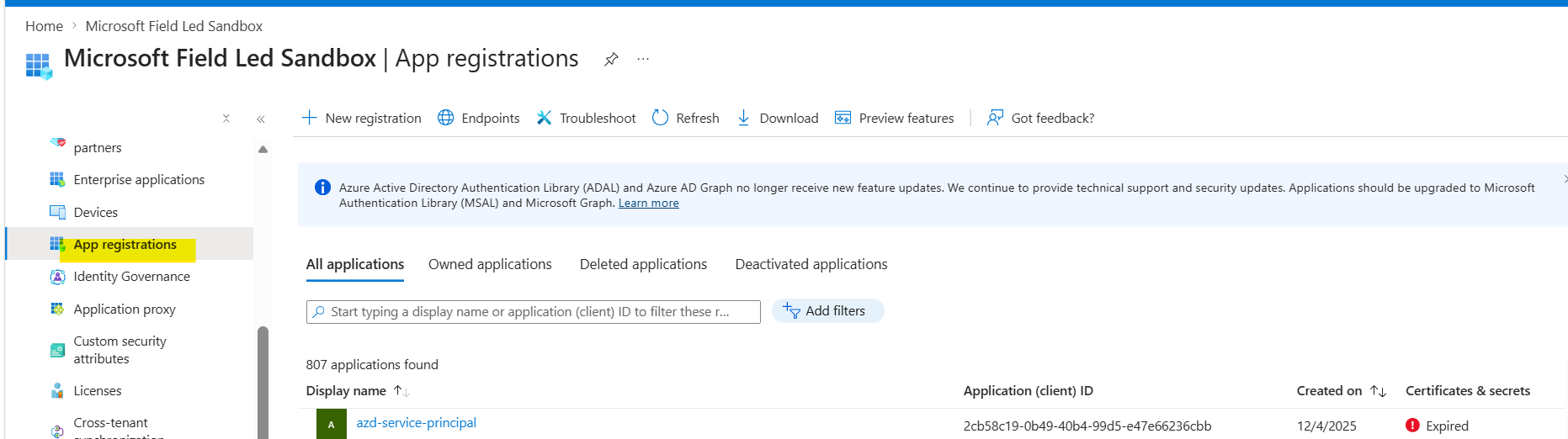Refresh the application list
This screenshot has height=439, width=1568.
coord(686,118)
